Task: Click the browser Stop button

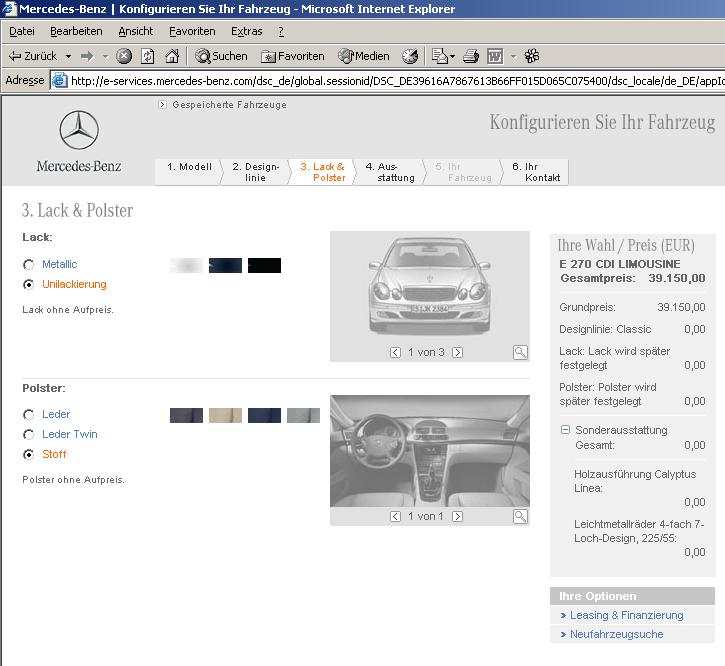Action: pos(124,56)
